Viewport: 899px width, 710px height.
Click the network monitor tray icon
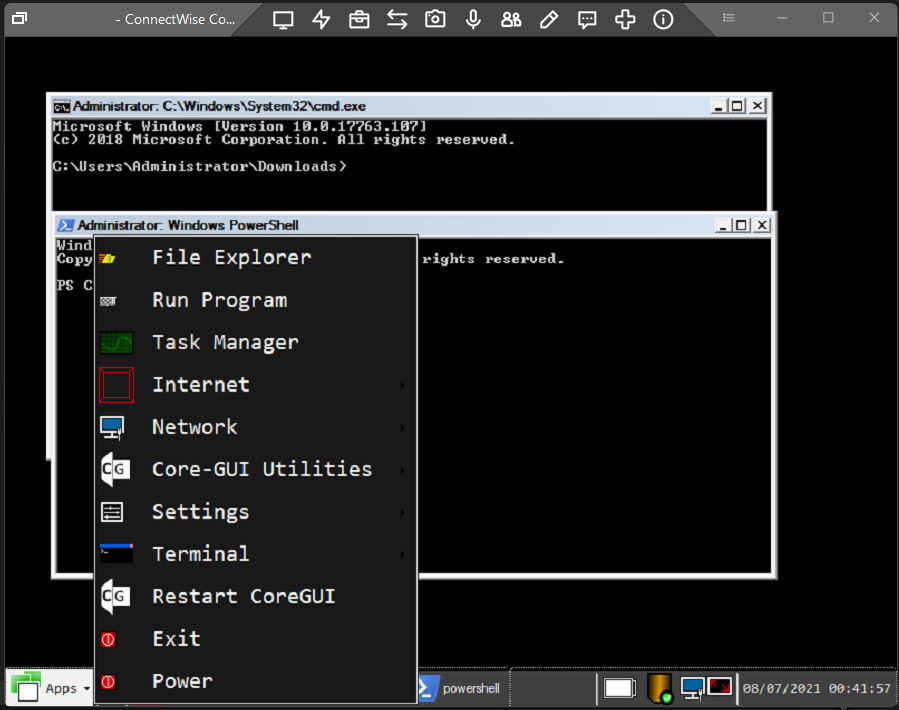pyautogui.click(x=692, y=687)
